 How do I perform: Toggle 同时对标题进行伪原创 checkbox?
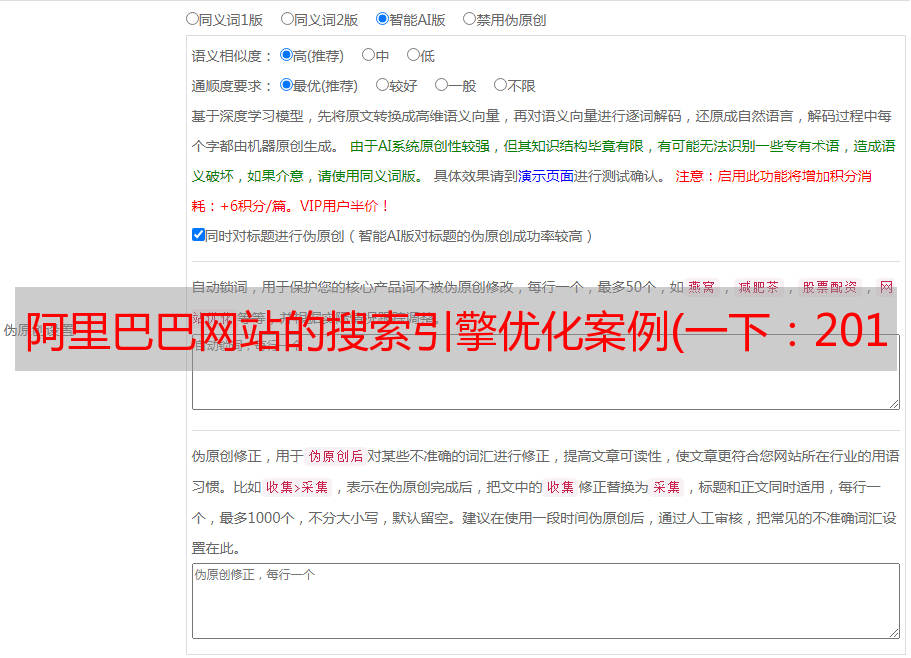[198, 235]
